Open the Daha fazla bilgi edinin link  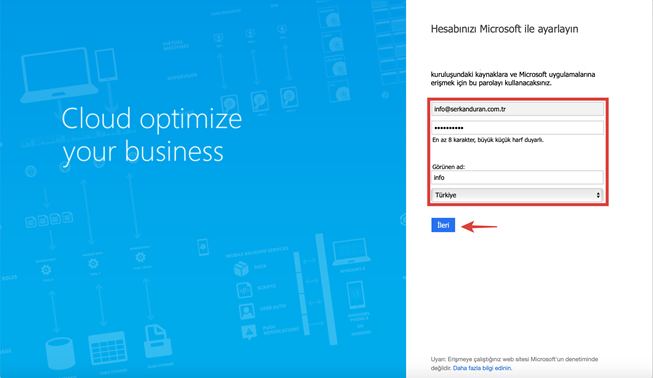[x=482, y=368]
